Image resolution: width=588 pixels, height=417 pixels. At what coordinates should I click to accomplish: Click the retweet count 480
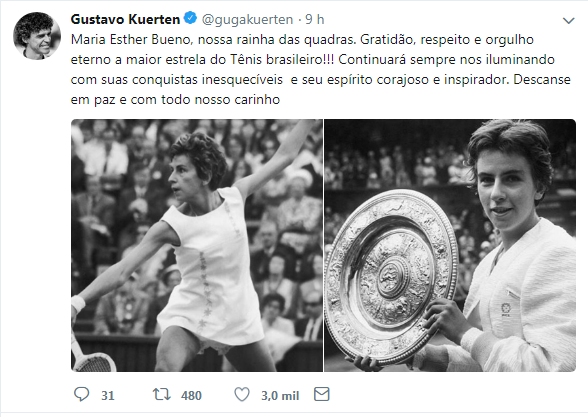point(191,395)
